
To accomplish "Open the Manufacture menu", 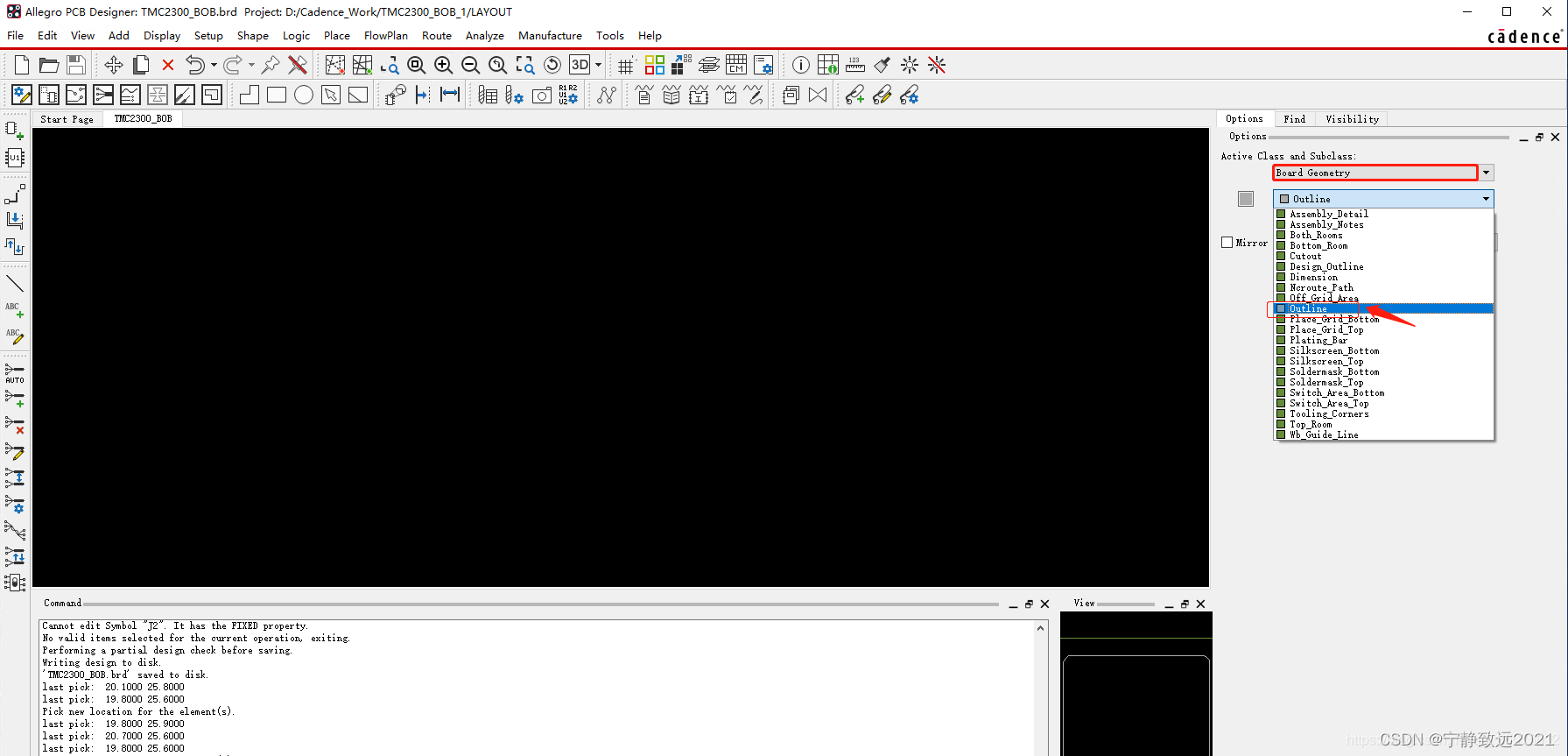I will pos(550,36).
